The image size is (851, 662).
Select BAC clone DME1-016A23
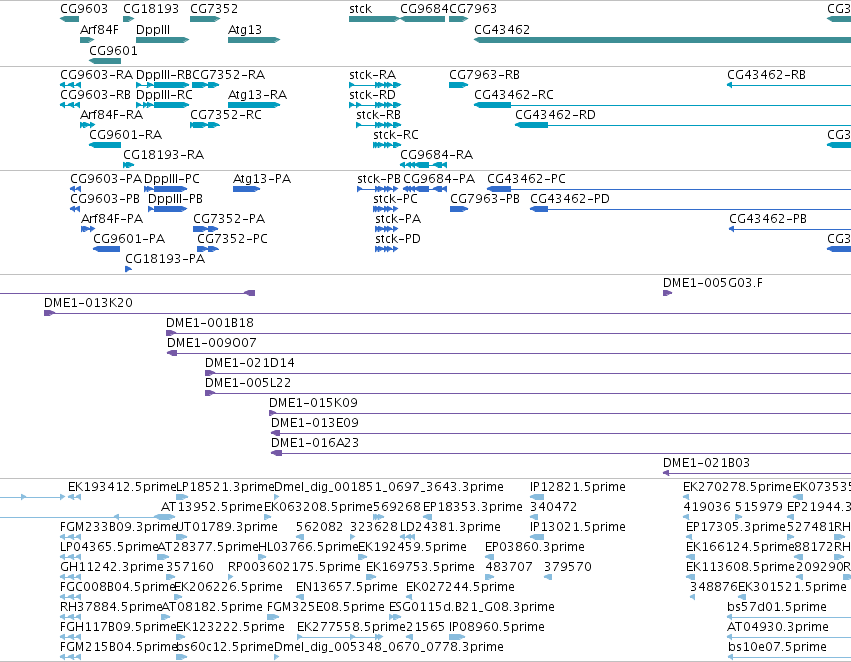pos(561,454)
